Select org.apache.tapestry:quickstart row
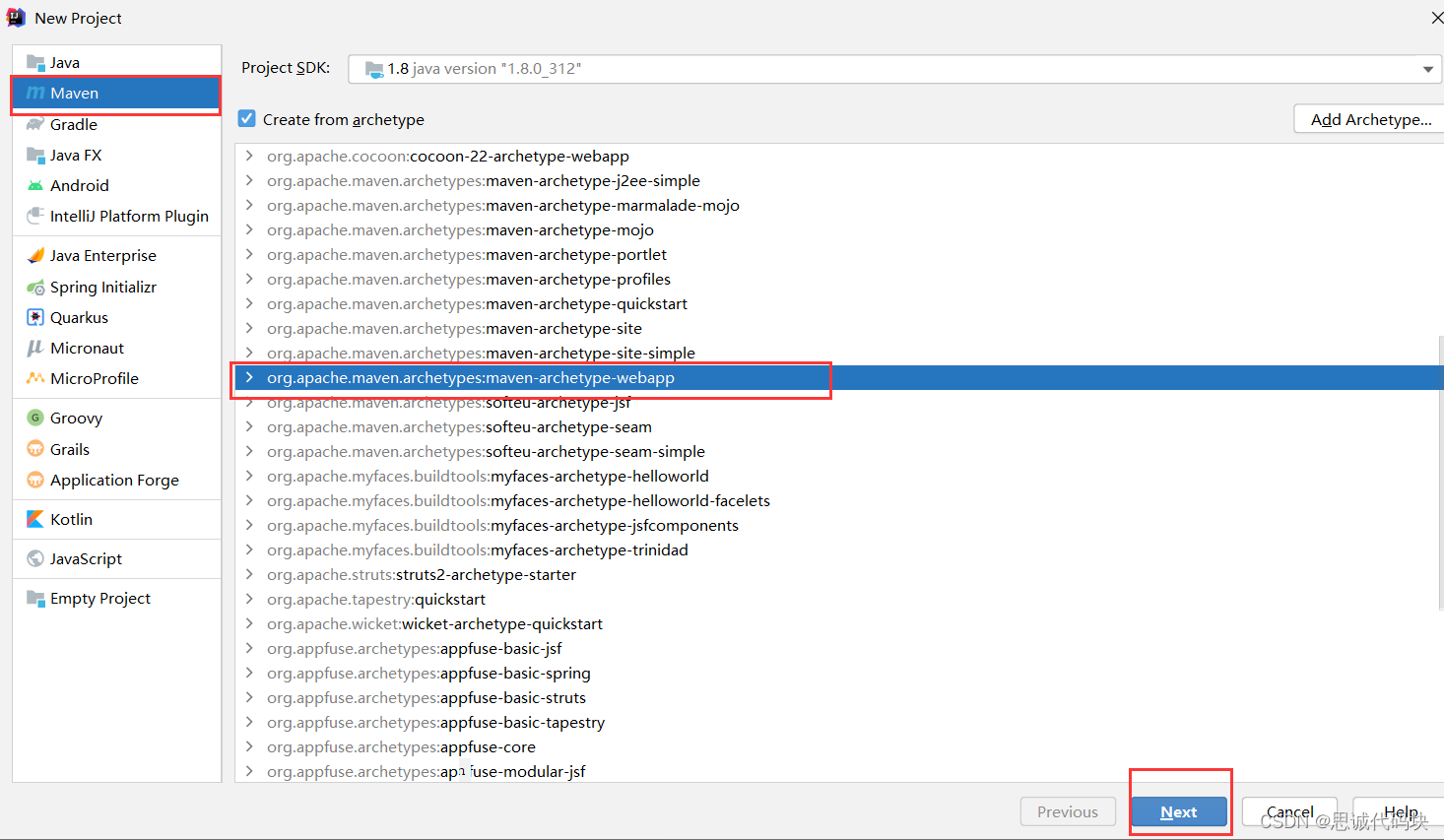The width and height of the screenshot is (1444, 840). point(839,599)
